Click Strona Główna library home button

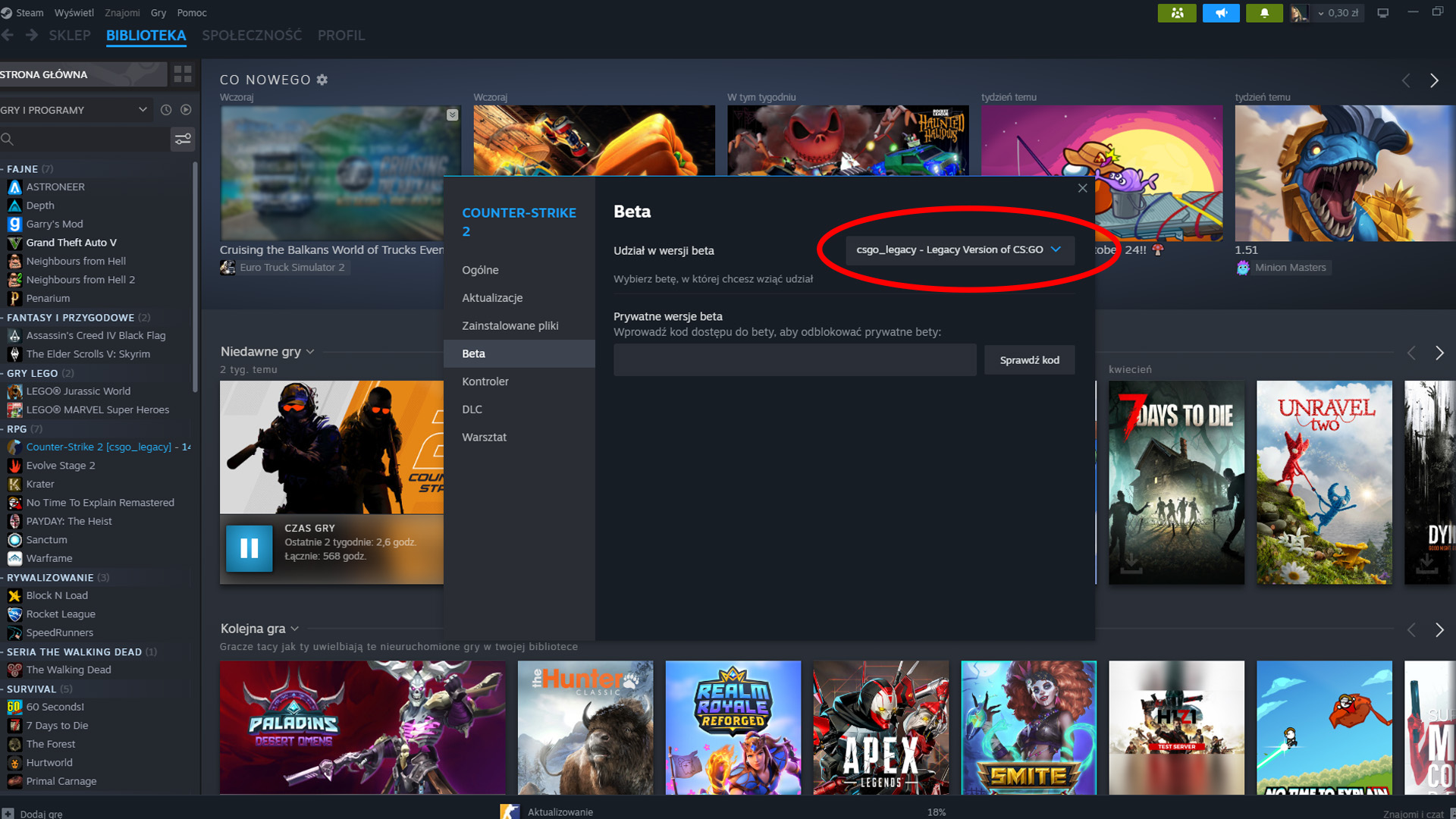(83, 74)
